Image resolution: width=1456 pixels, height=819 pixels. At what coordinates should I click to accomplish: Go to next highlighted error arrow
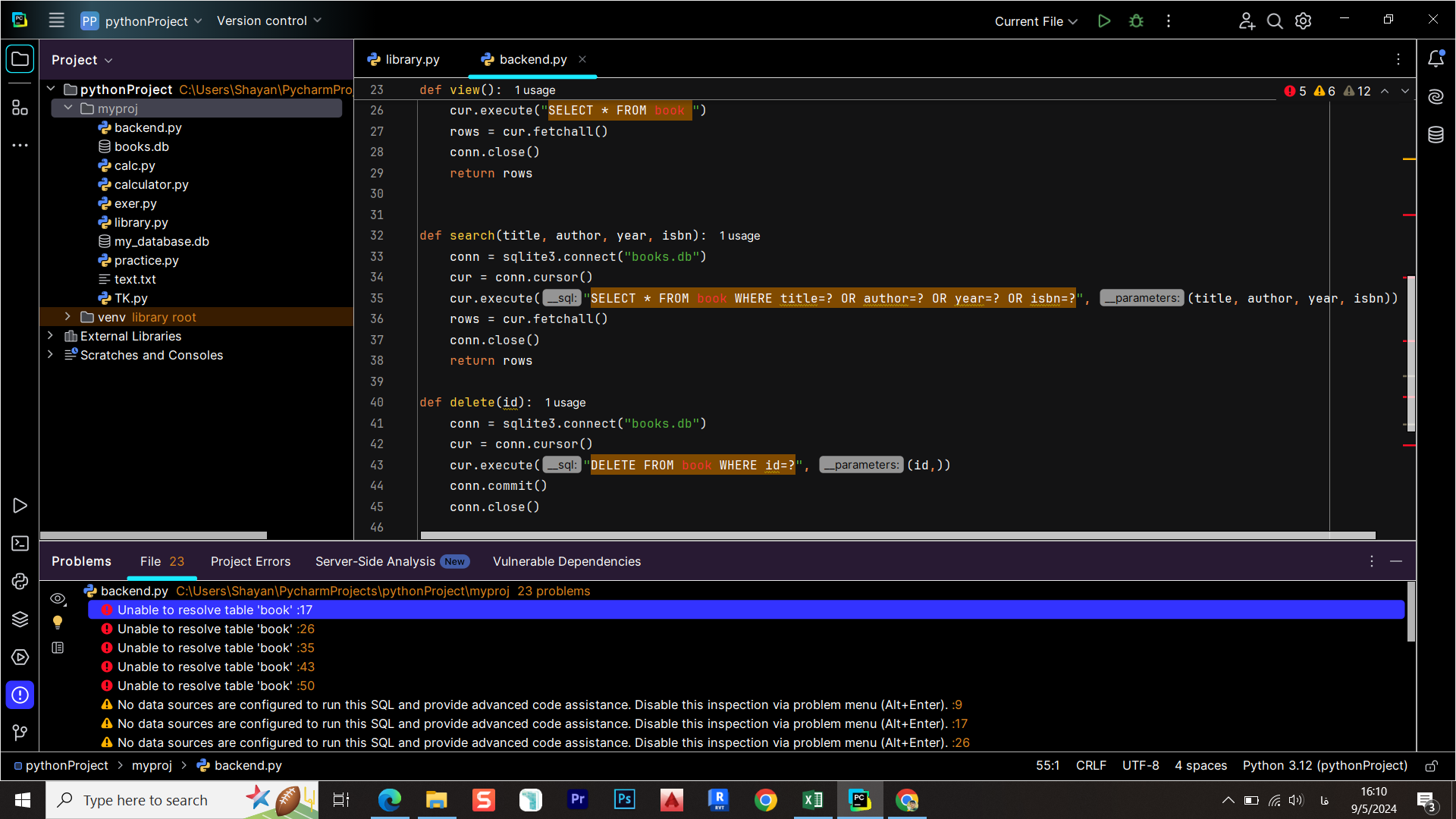[x=1405, y=91]
